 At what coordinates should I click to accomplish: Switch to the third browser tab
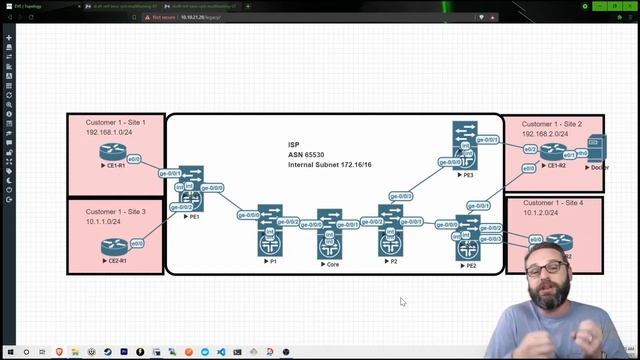click(202, 6)
